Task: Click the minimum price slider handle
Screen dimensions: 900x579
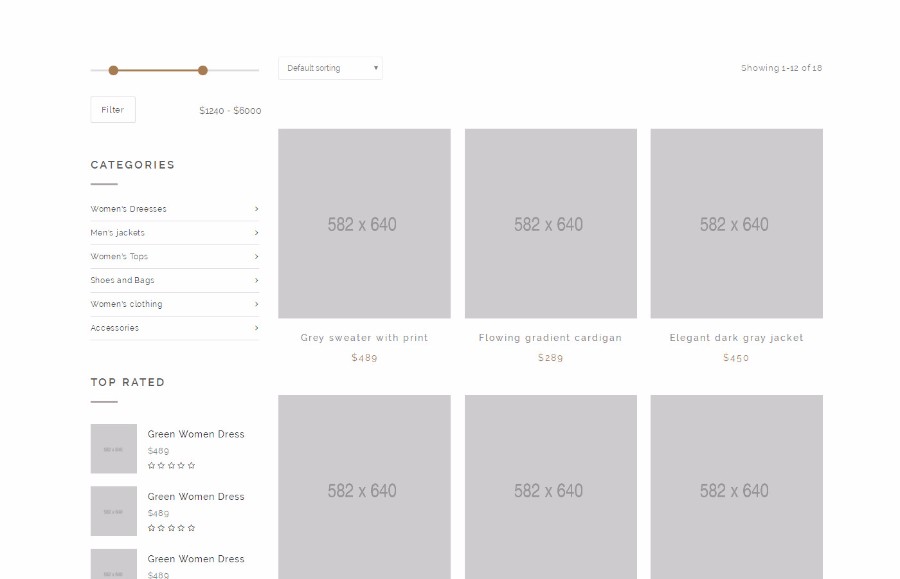Action: click(114, 71)
